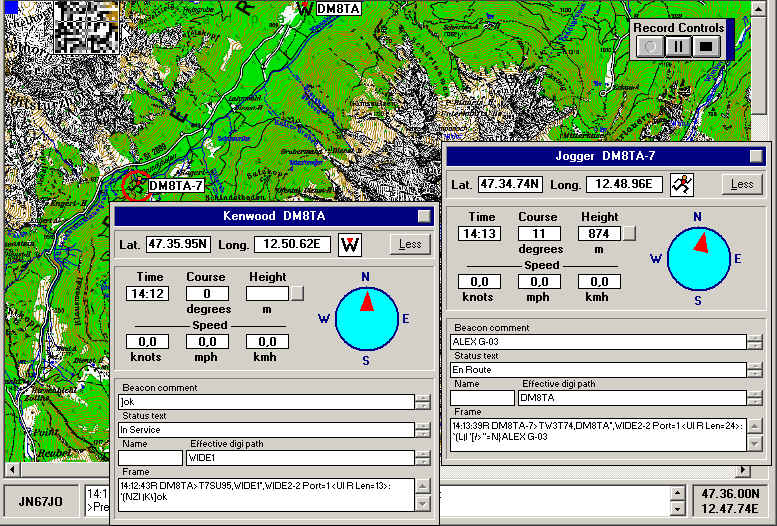Select the DM8TA station marker on map
This screenshot has height=526, width=777.
(304, 8)
